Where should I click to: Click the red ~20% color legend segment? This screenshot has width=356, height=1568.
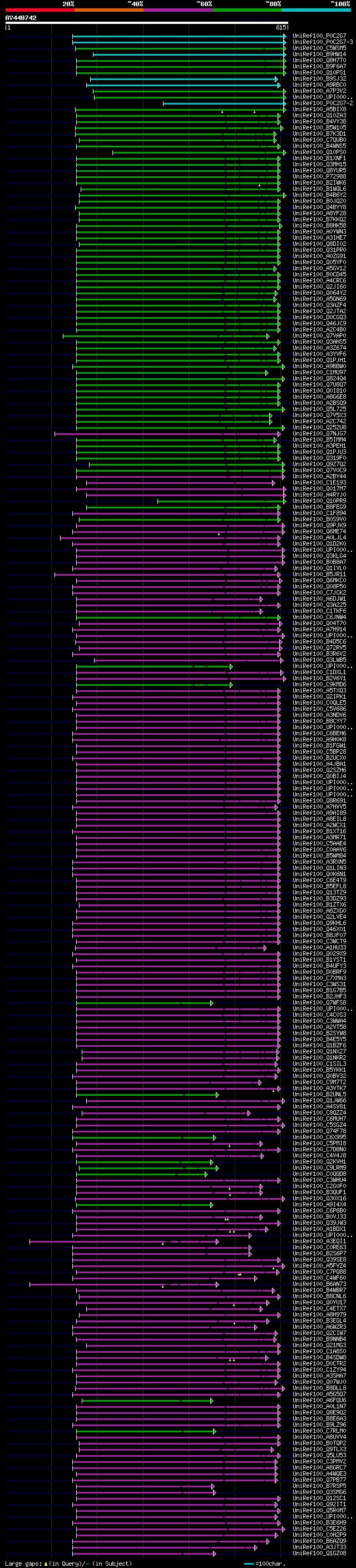click(40, 10)
